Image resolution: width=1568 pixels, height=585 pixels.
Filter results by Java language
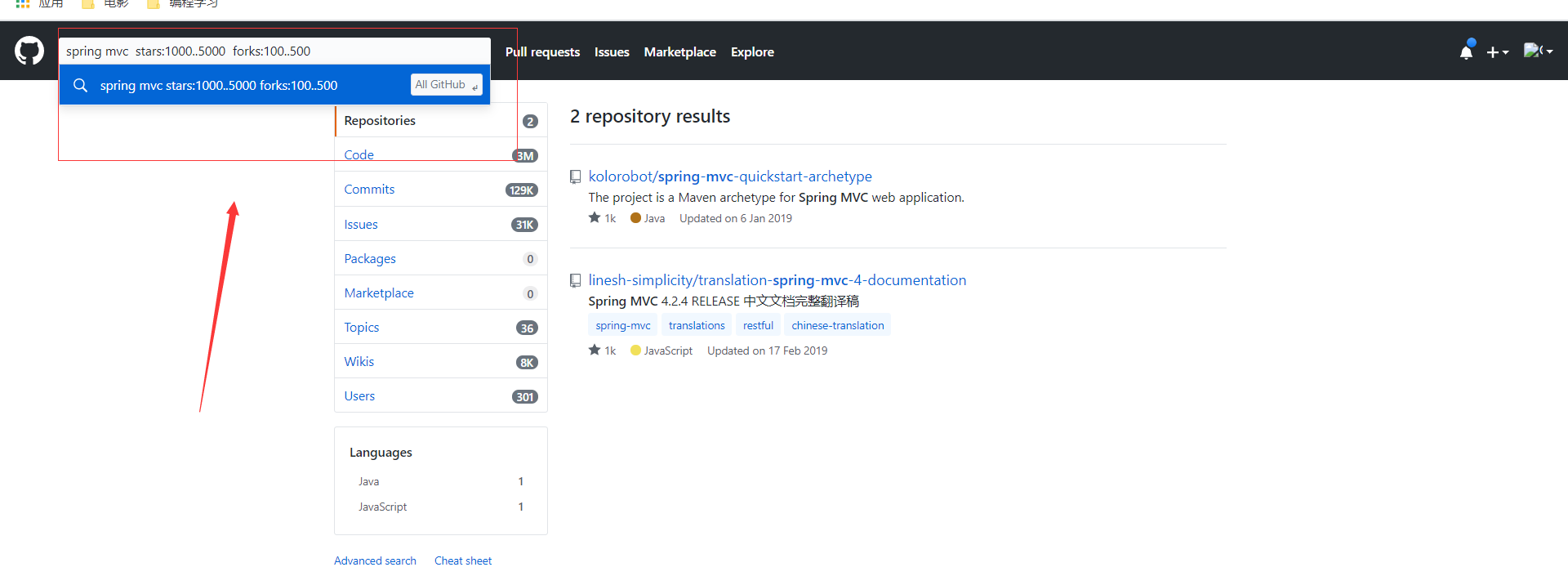coord(369,481)
